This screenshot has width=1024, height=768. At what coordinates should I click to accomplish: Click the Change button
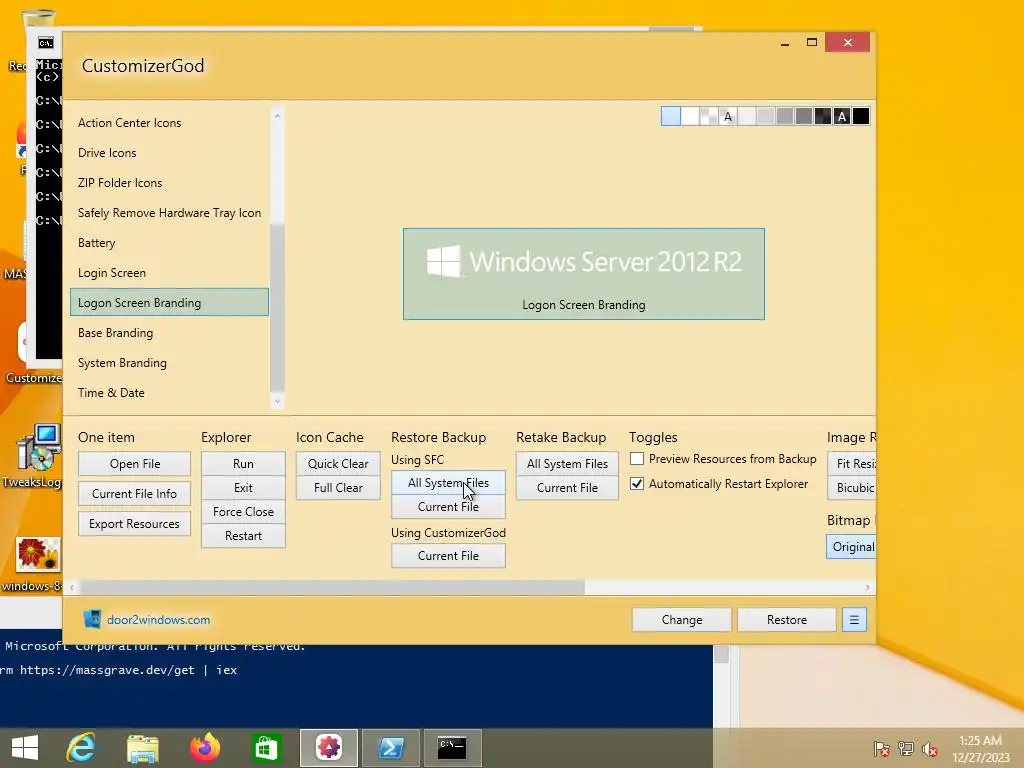pos(682,620)
